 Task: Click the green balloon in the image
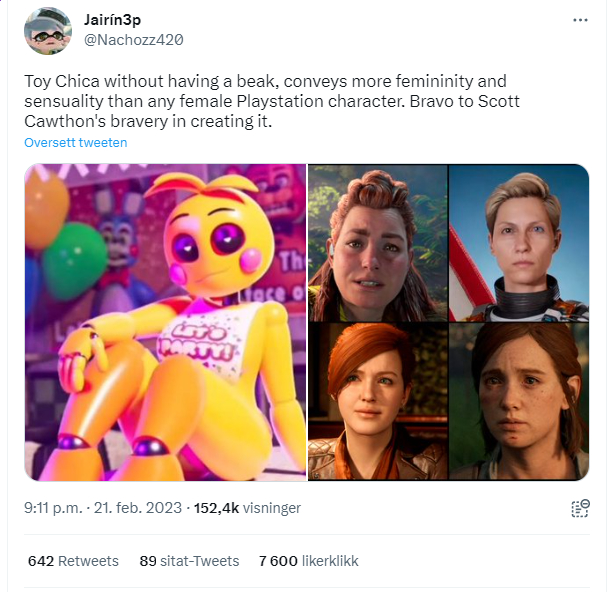pyautogui.click(x=74, y=261)
